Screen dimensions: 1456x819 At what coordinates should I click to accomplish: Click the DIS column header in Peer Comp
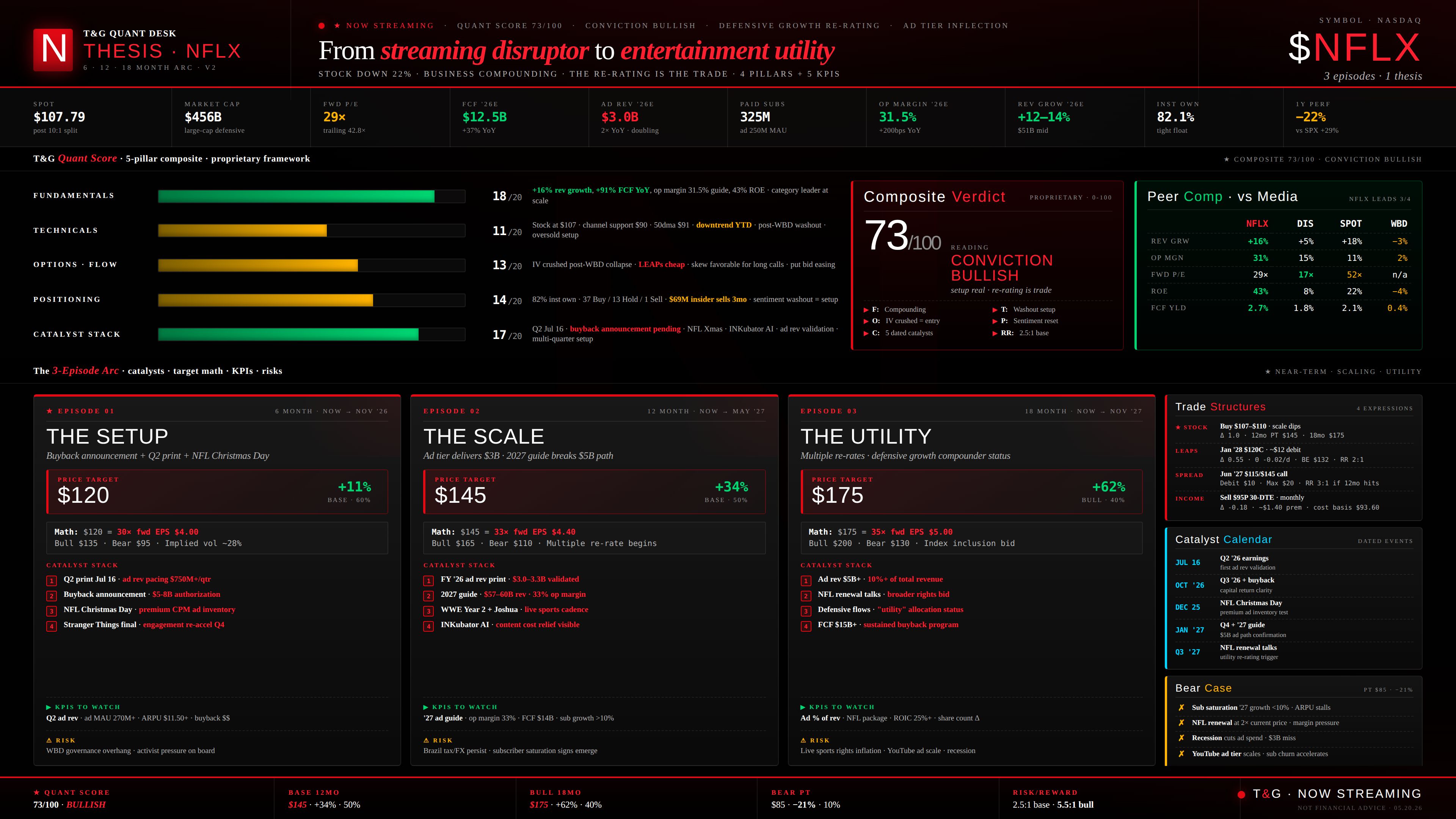click(1305, 224)
